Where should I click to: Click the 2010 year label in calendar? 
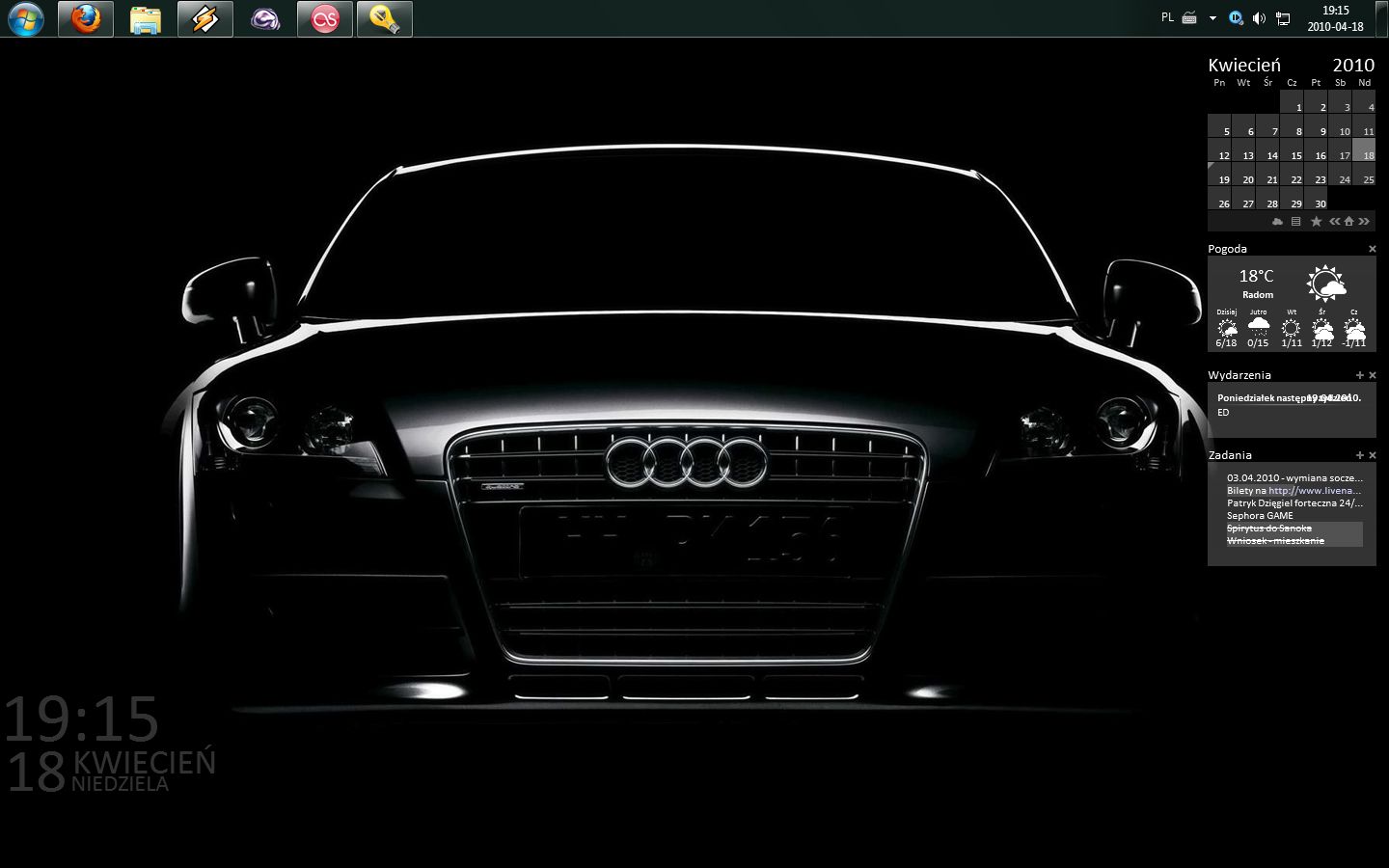click(1353, 66)
